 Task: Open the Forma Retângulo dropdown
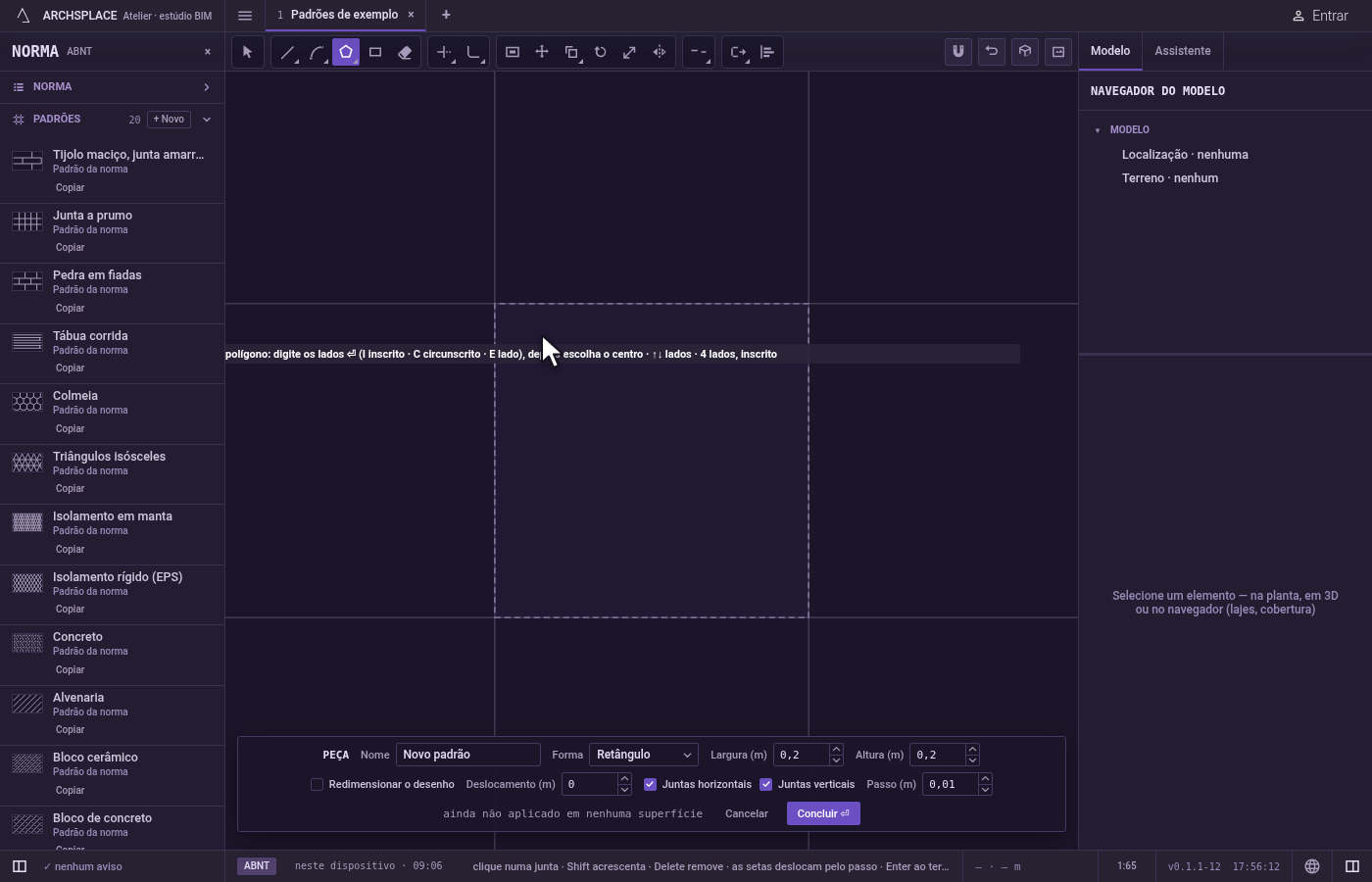[x=644, y=755]
